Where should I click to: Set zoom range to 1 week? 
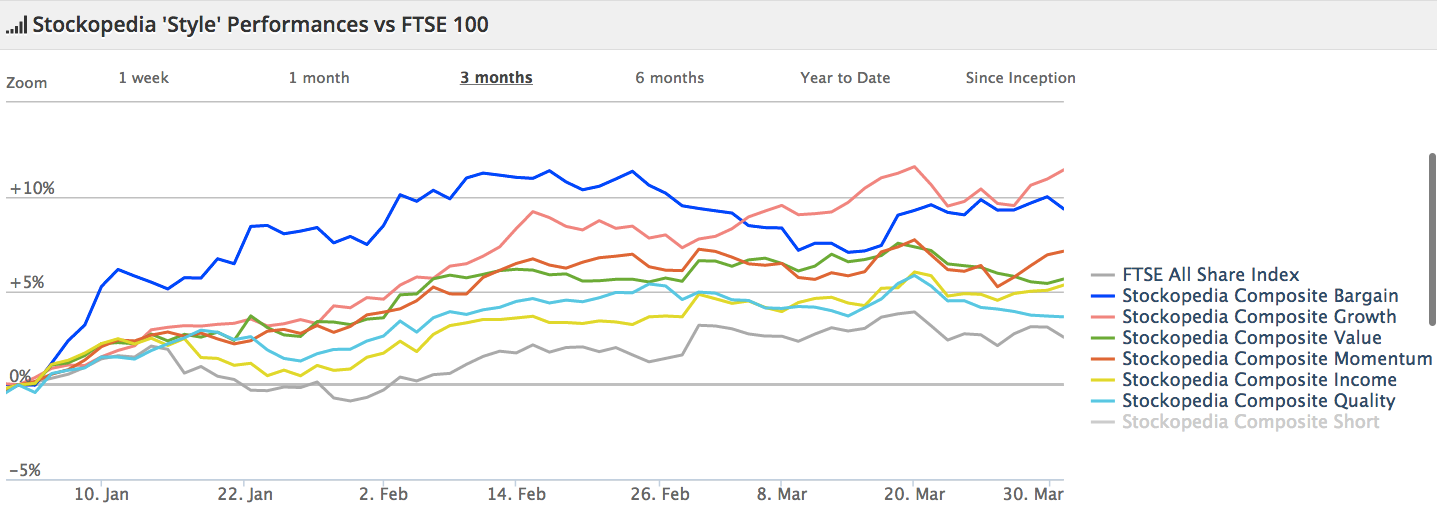coord(144,78)
